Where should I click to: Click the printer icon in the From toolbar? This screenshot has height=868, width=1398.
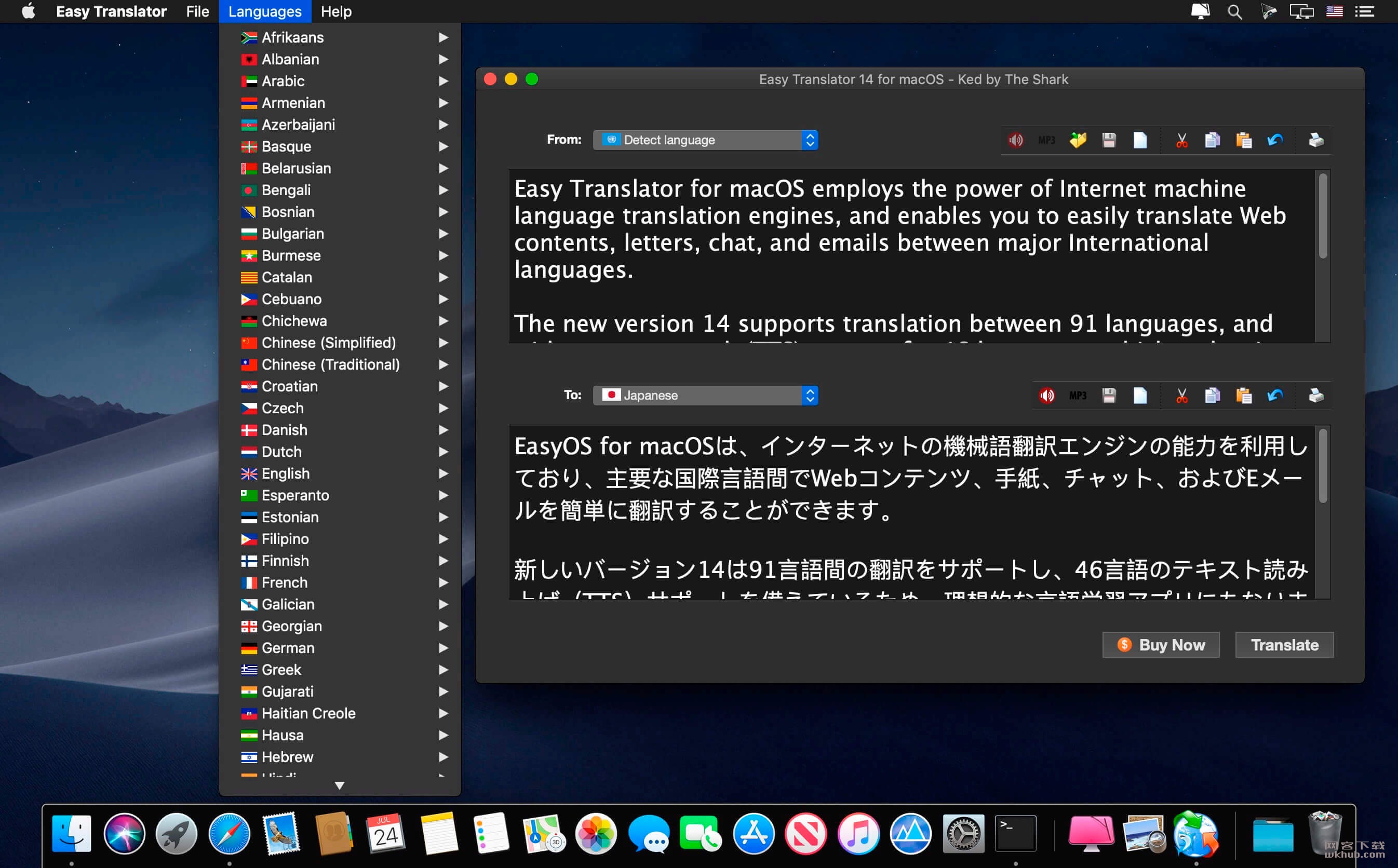(x=1316, y=140)
